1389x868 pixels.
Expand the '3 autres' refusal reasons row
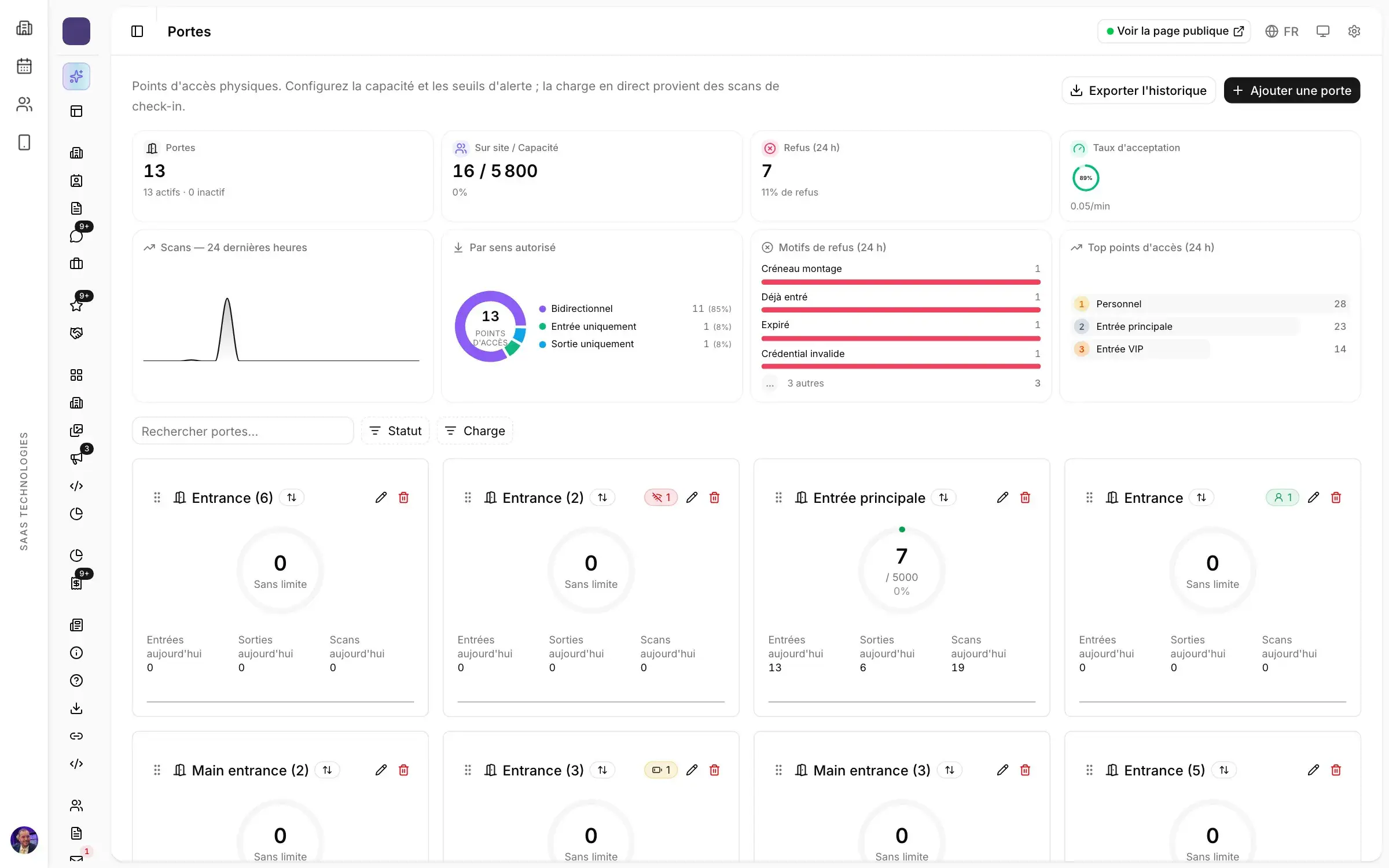(x=901, y=383)
